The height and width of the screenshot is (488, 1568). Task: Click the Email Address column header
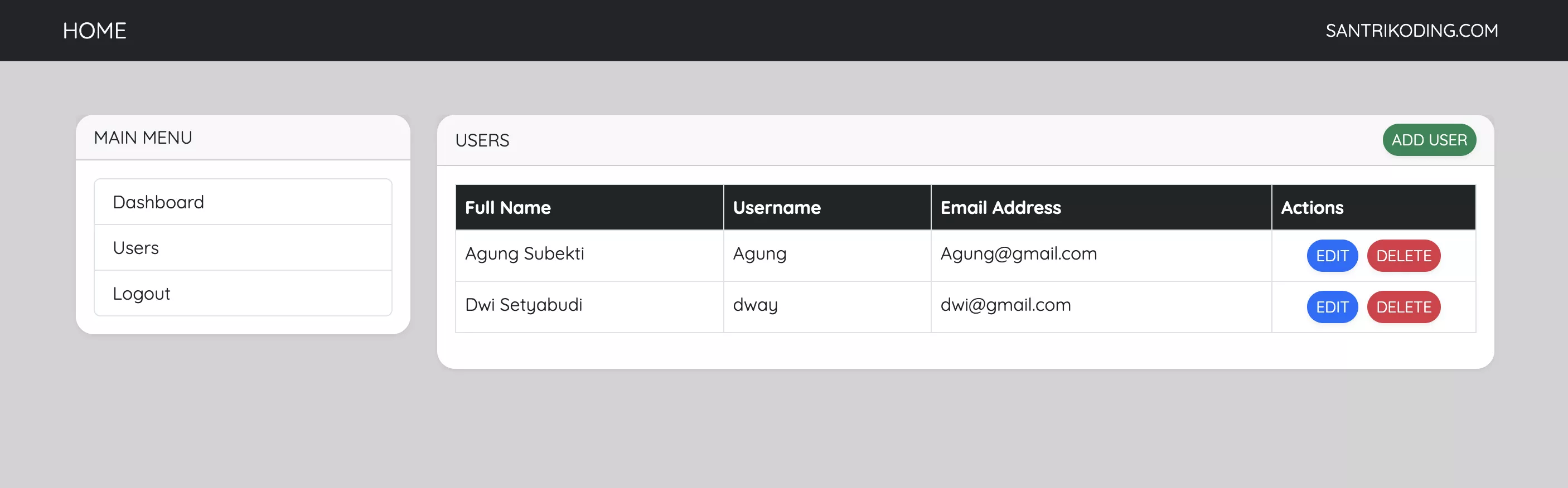pos(1101,207)
